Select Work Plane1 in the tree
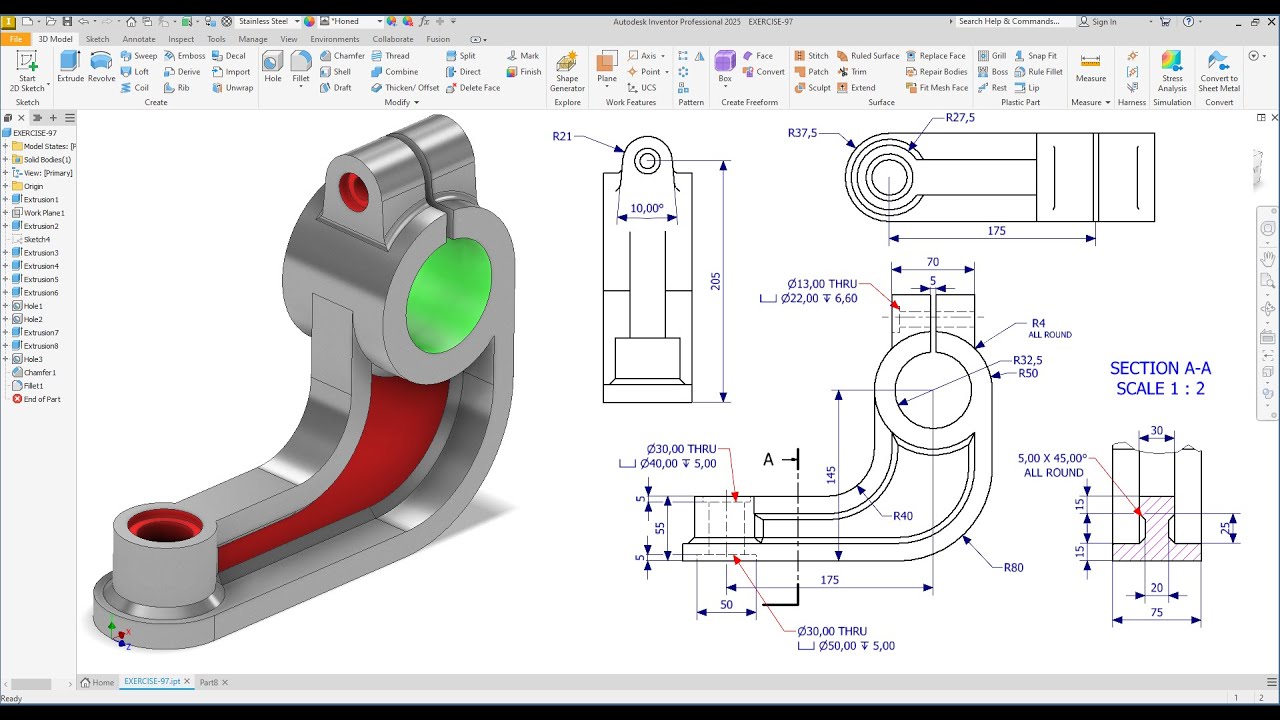 click(37, 212)
